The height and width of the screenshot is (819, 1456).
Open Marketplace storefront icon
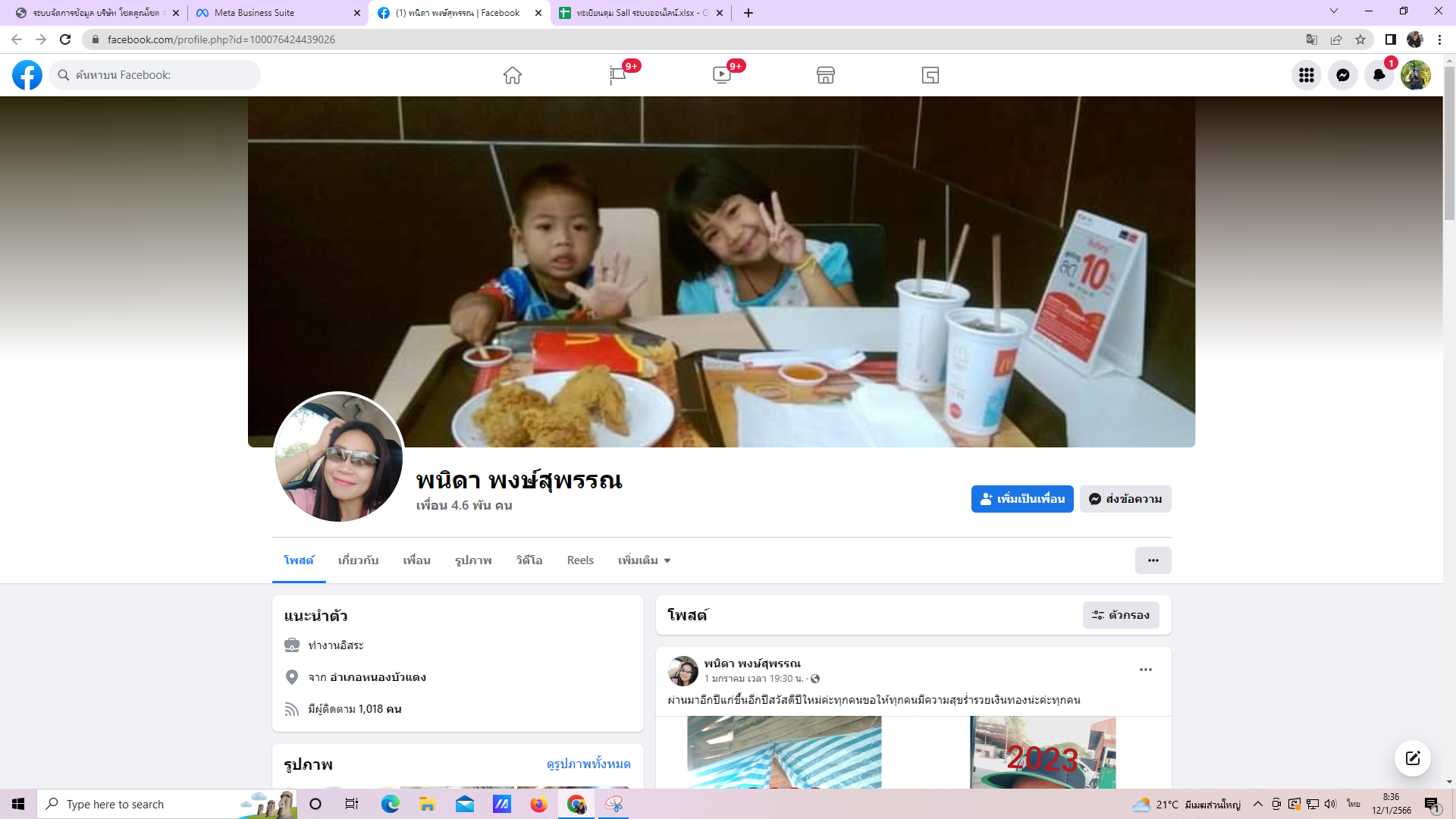click(826, 75)
